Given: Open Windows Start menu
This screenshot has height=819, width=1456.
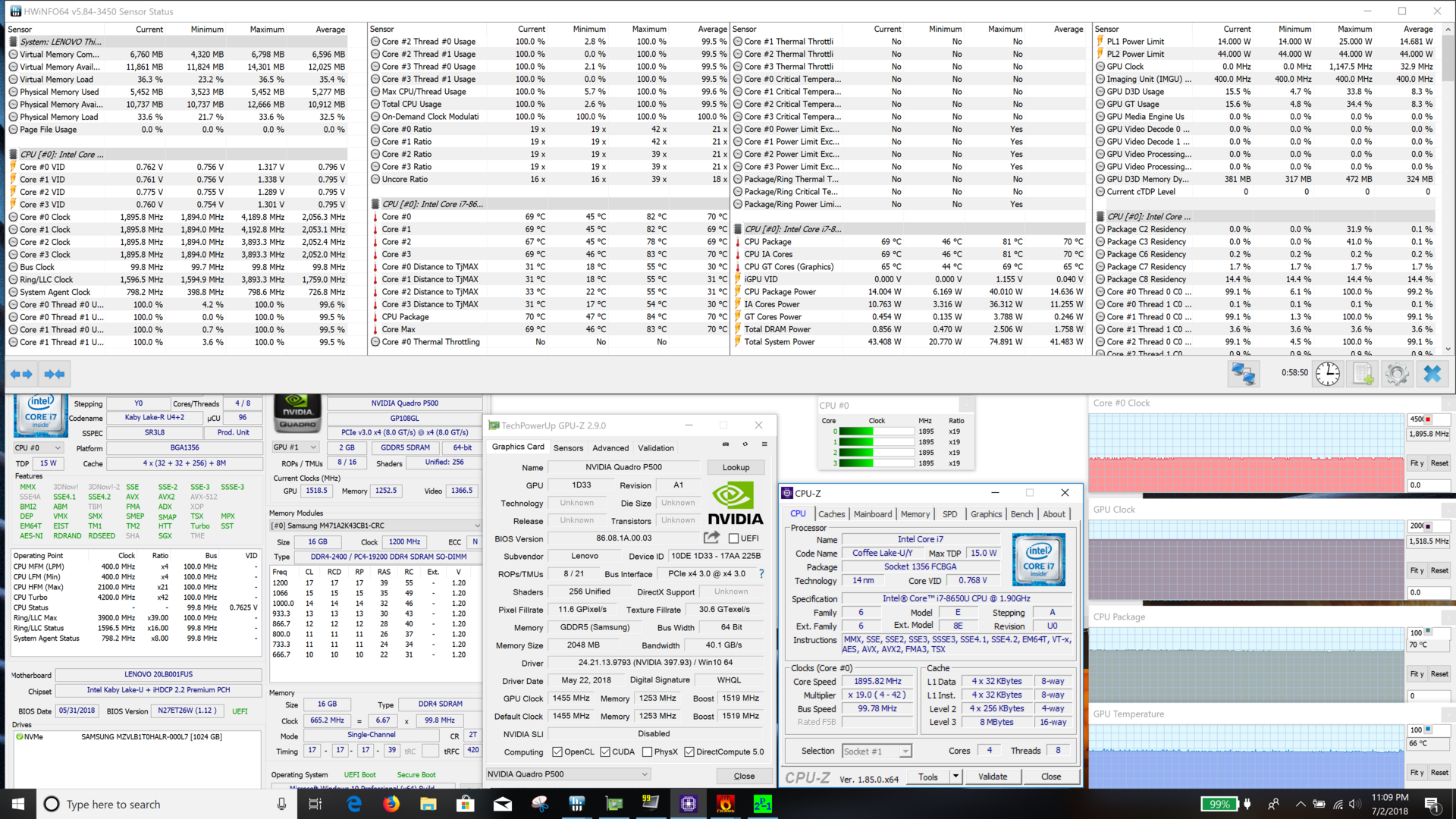Looking at the screenshot, I should 18,804.
